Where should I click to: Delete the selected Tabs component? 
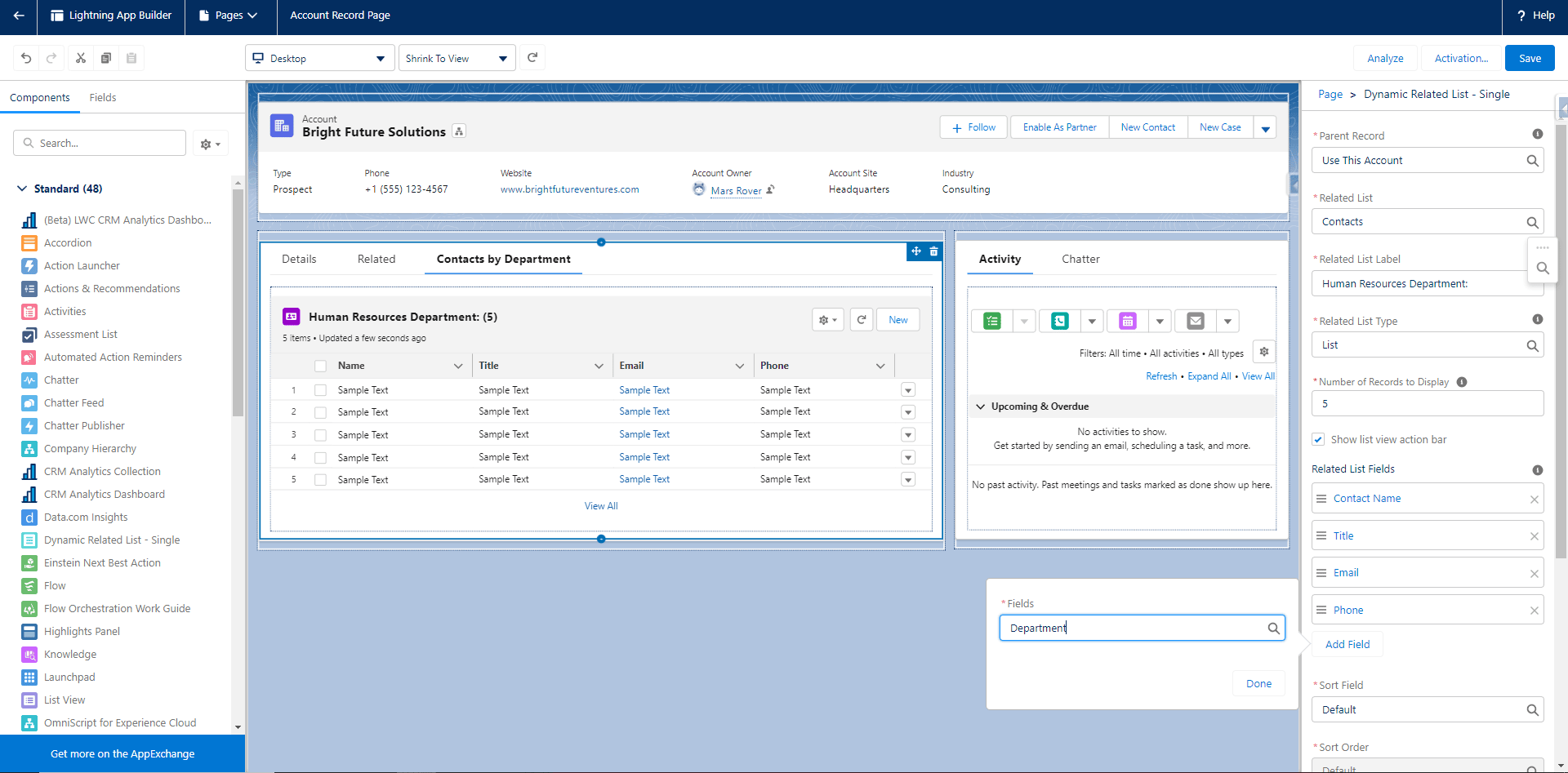(934, 251)
